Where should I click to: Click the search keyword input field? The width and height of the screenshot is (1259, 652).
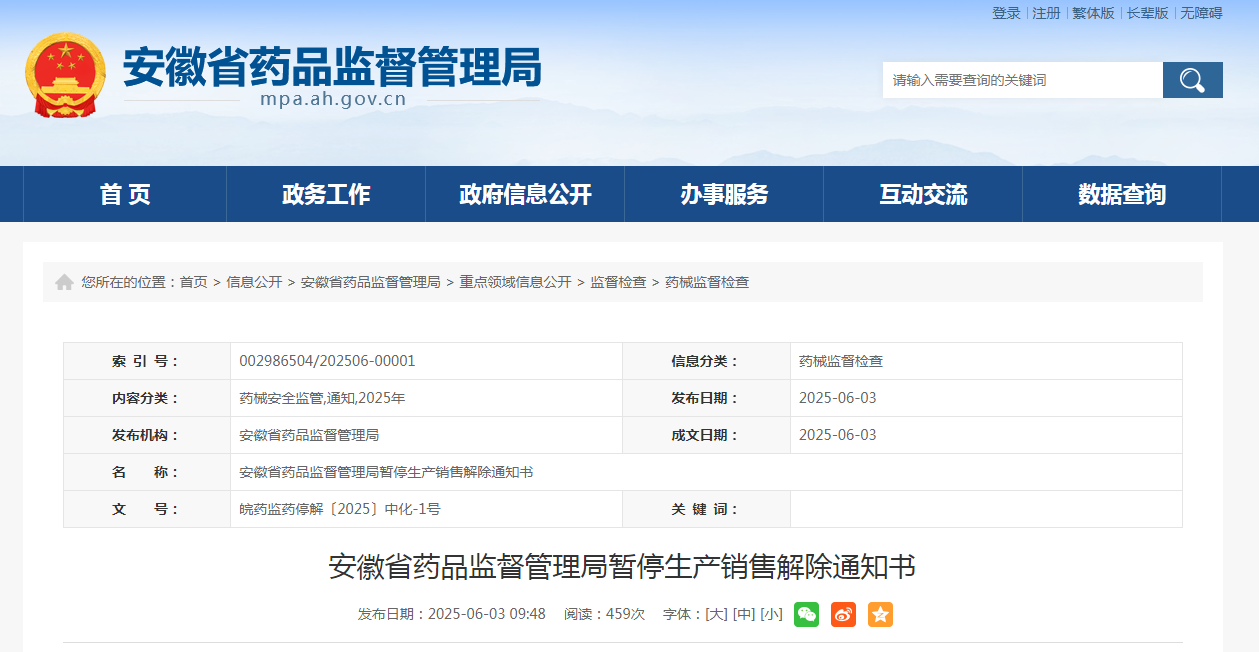pyautogui.click(x=1022, y=80)
